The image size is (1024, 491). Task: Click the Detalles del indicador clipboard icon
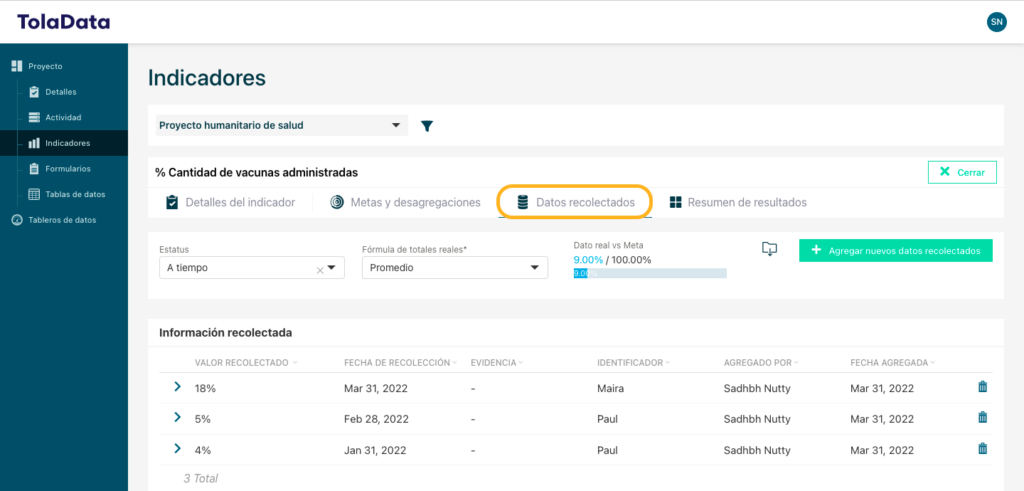tap(172, 202)
